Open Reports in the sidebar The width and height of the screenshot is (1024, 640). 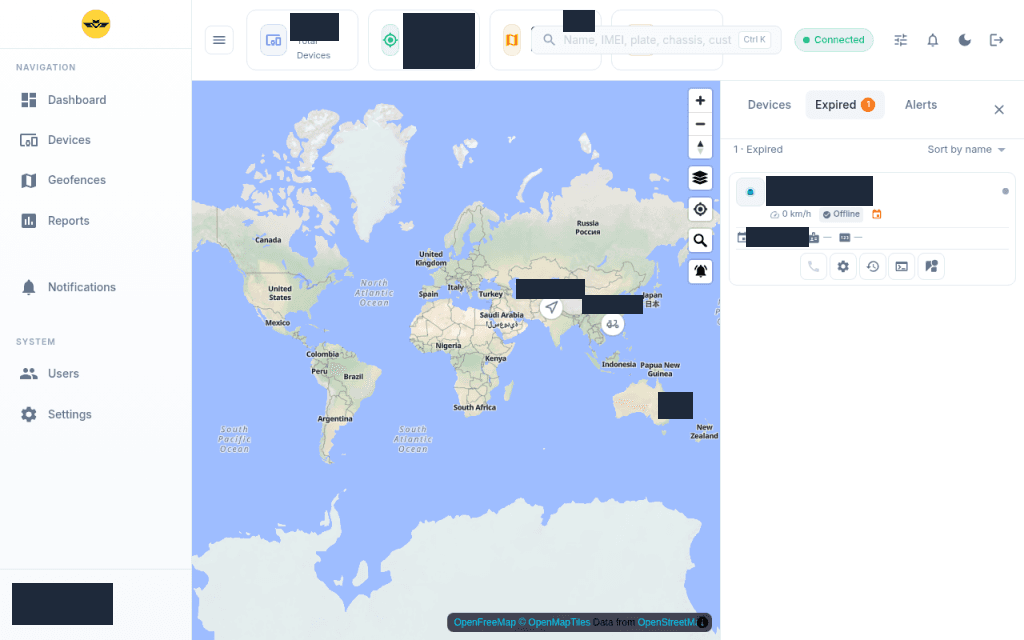96,221
